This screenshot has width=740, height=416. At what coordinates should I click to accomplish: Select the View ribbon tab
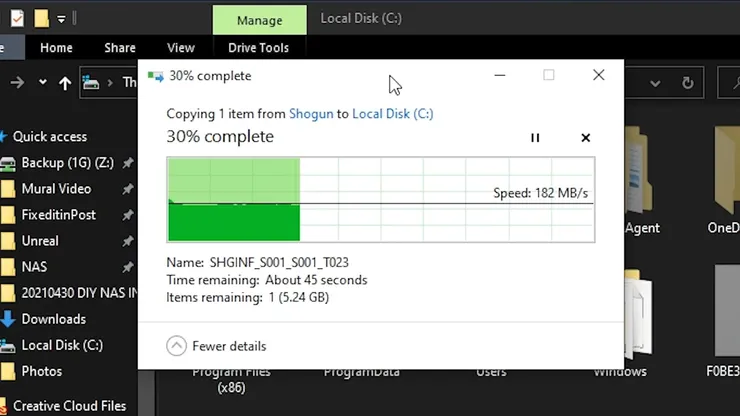[x=181, y=48]
